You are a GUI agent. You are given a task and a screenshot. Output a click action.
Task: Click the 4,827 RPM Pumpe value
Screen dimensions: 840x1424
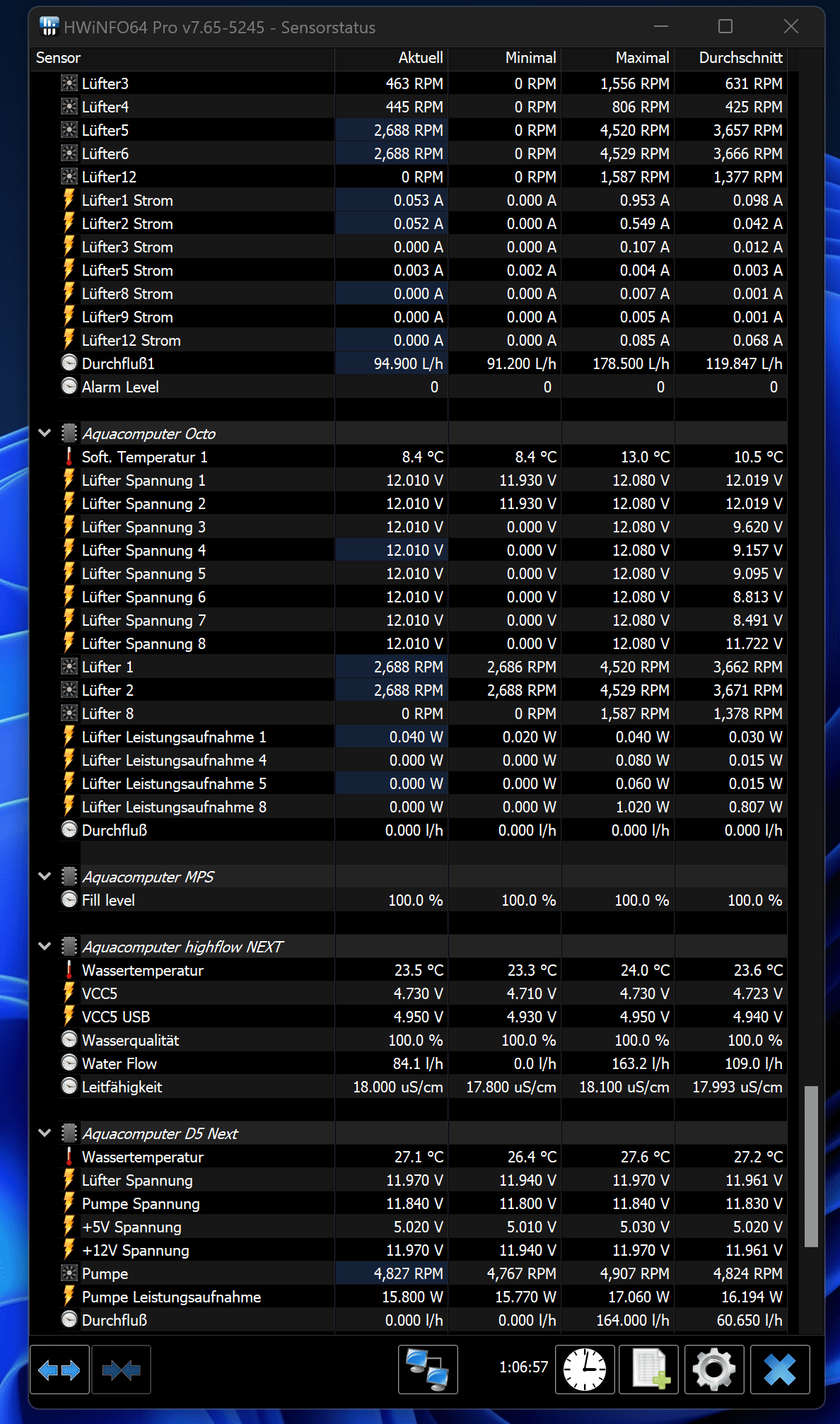click(x=408, y=1273)
